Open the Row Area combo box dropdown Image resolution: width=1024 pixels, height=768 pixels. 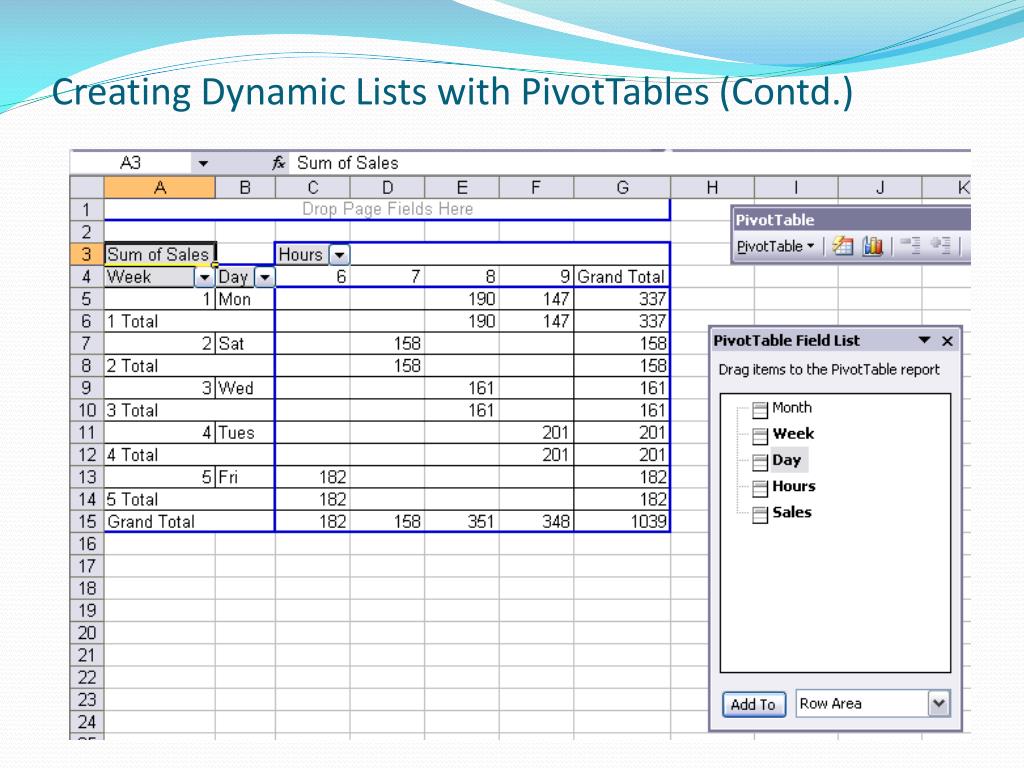(x=939, y=703)
